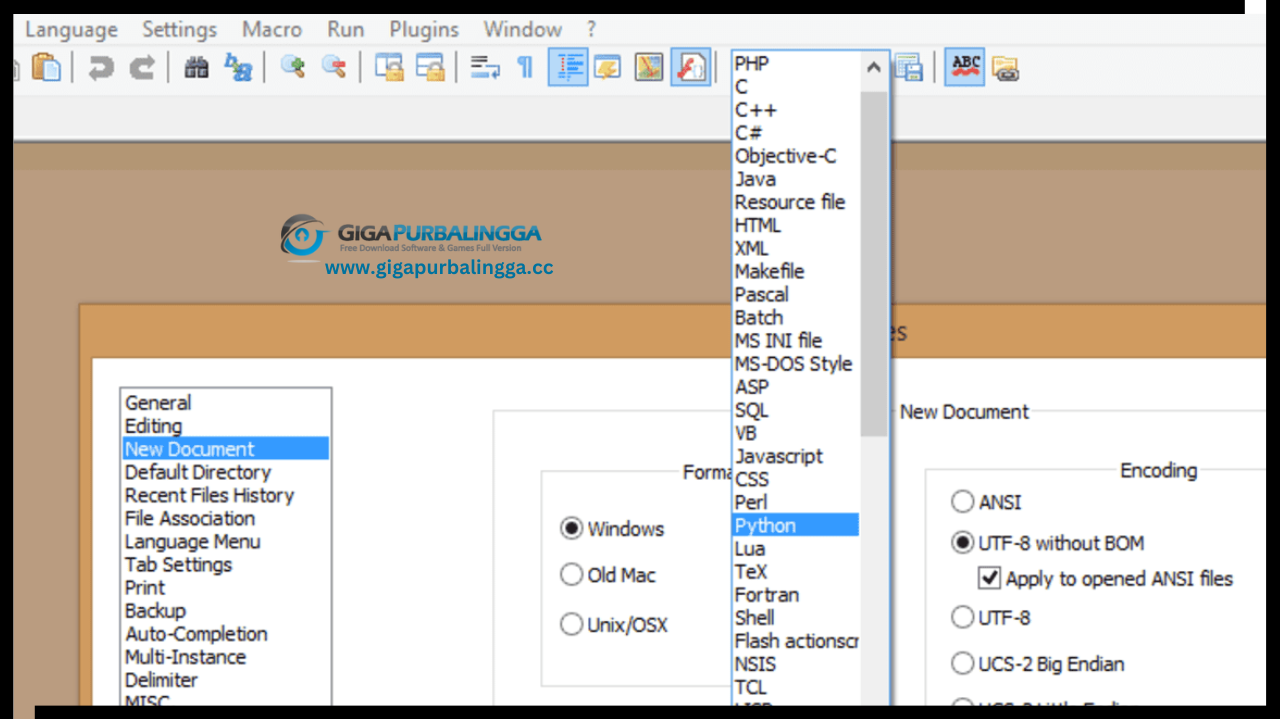The width and height of the screenshot is (1280, 719).
Task: Click the language list scrollbar thumb
Action: pos(873,264)
